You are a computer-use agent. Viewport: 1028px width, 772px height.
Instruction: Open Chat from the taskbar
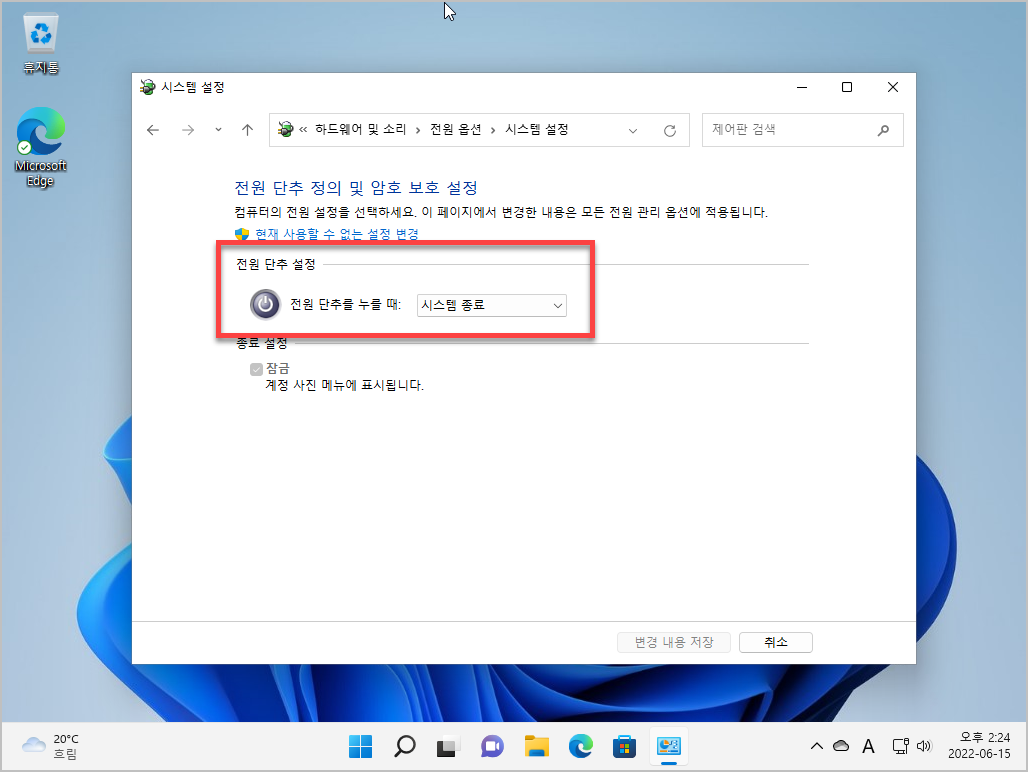tap(492, 746)
